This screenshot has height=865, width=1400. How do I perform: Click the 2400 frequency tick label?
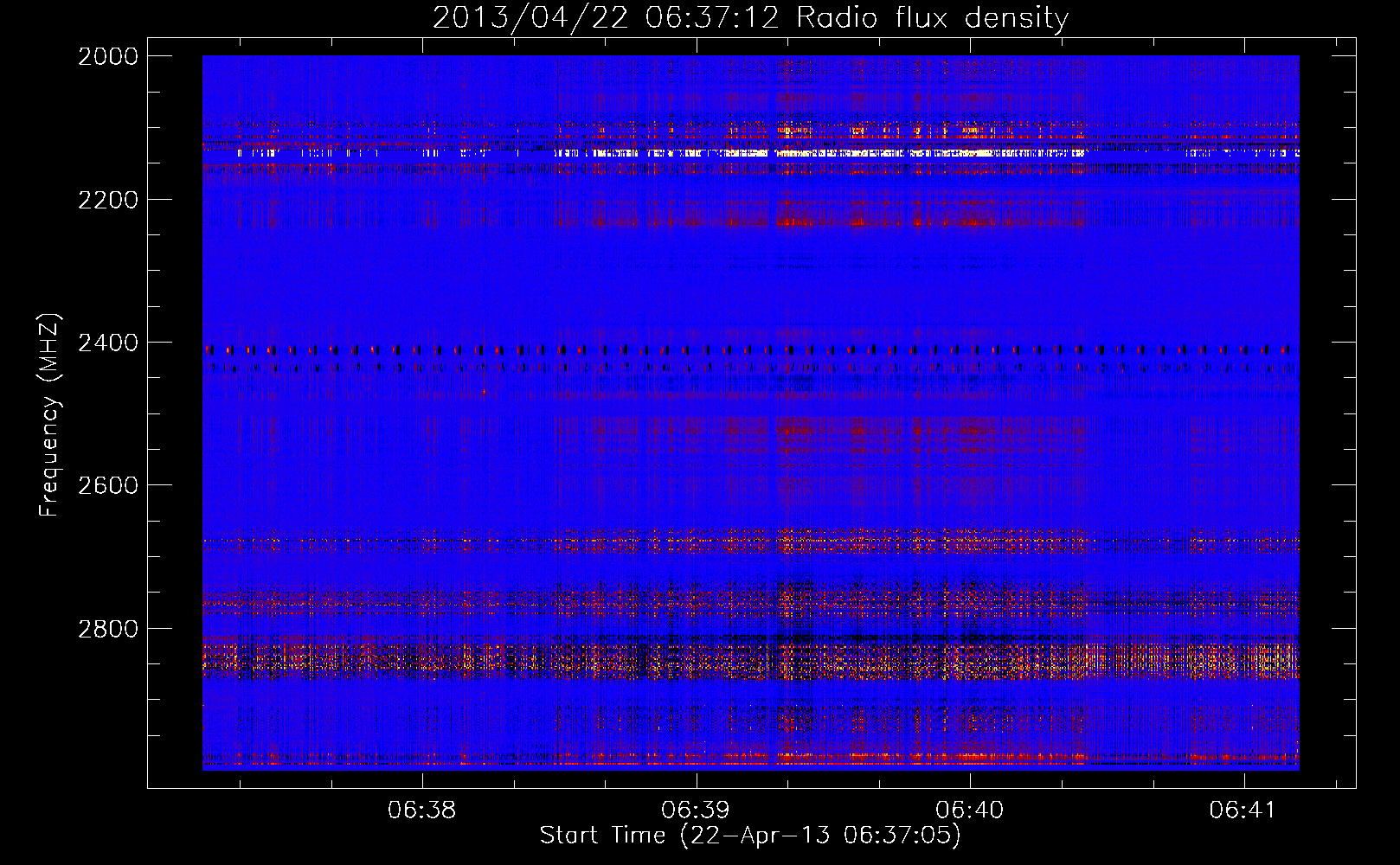[108, 343]
